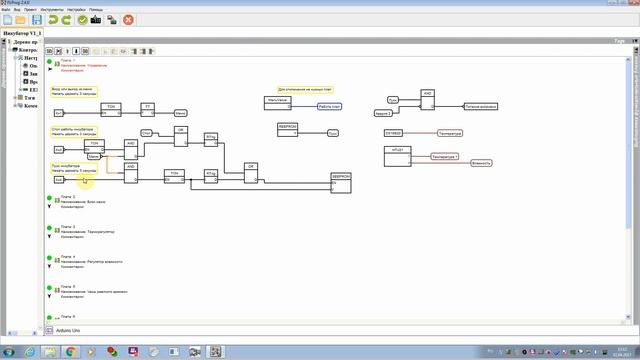Select the MenuValue block
640x360 pixels.
(278, 103)
